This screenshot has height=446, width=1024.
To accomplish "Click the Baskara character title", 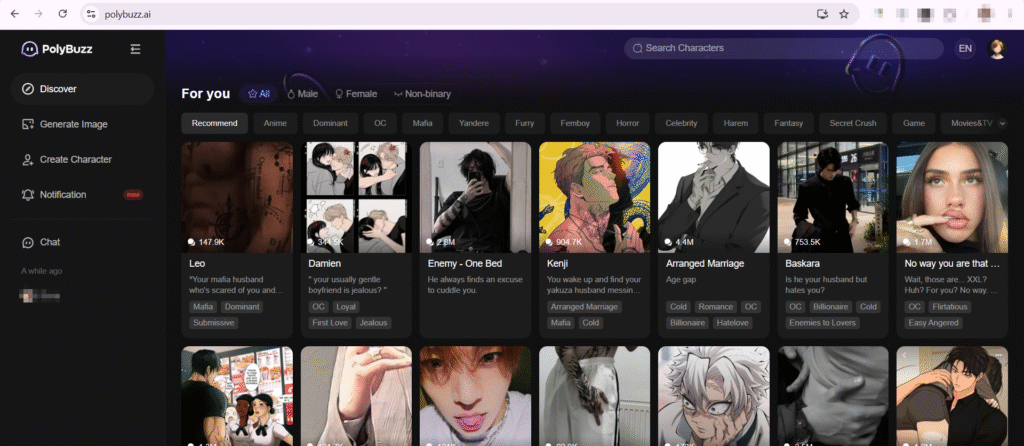I will (803, 264).
